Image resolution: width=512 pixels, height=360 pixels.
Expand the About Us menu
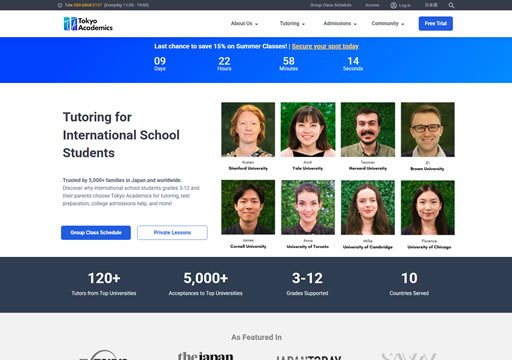pos(244,23)
